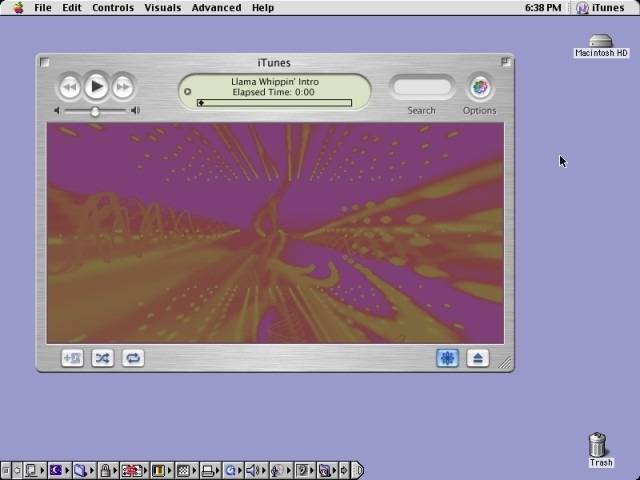Eject the disc with the eject button
The height and width of the screenshot is (480, 640).
point(478,357)
